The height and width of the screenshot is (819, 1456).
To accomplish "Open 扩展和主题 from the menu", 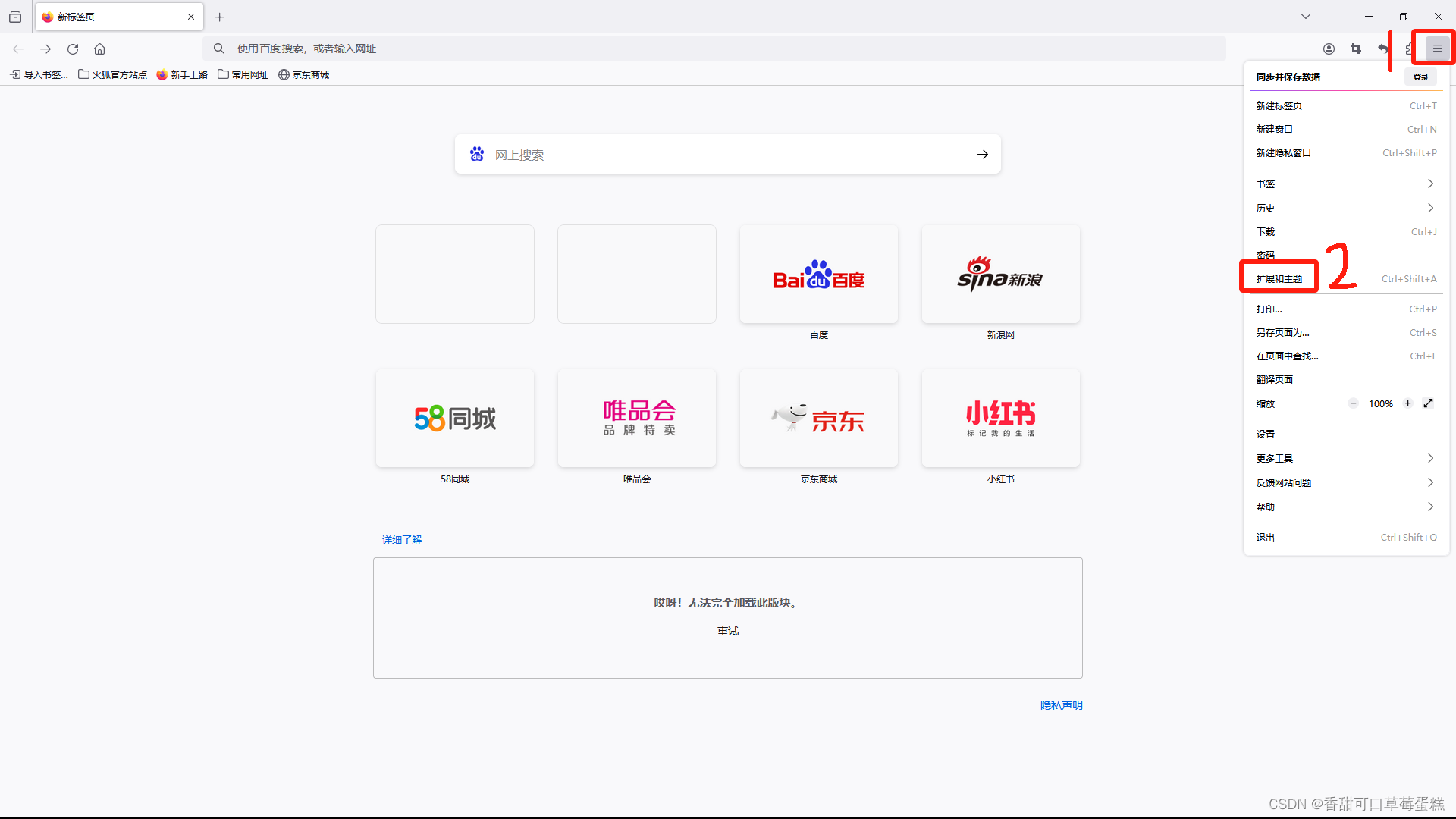I will coord(1346,278).
